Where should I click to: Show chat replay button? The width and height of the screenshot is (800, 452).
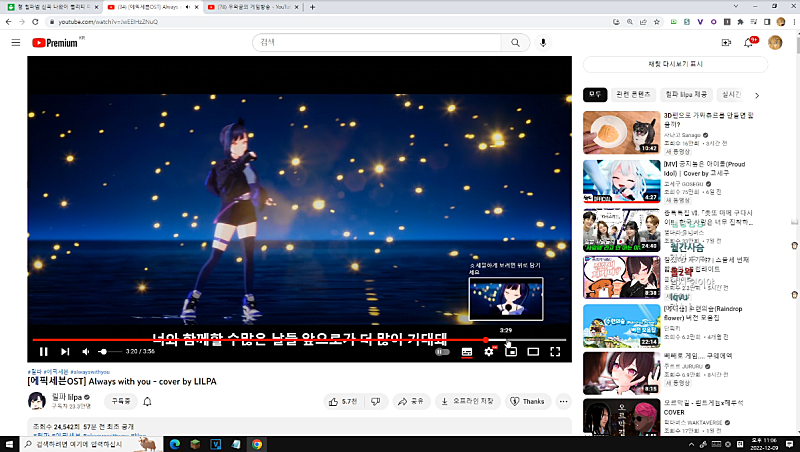point(675,64)
